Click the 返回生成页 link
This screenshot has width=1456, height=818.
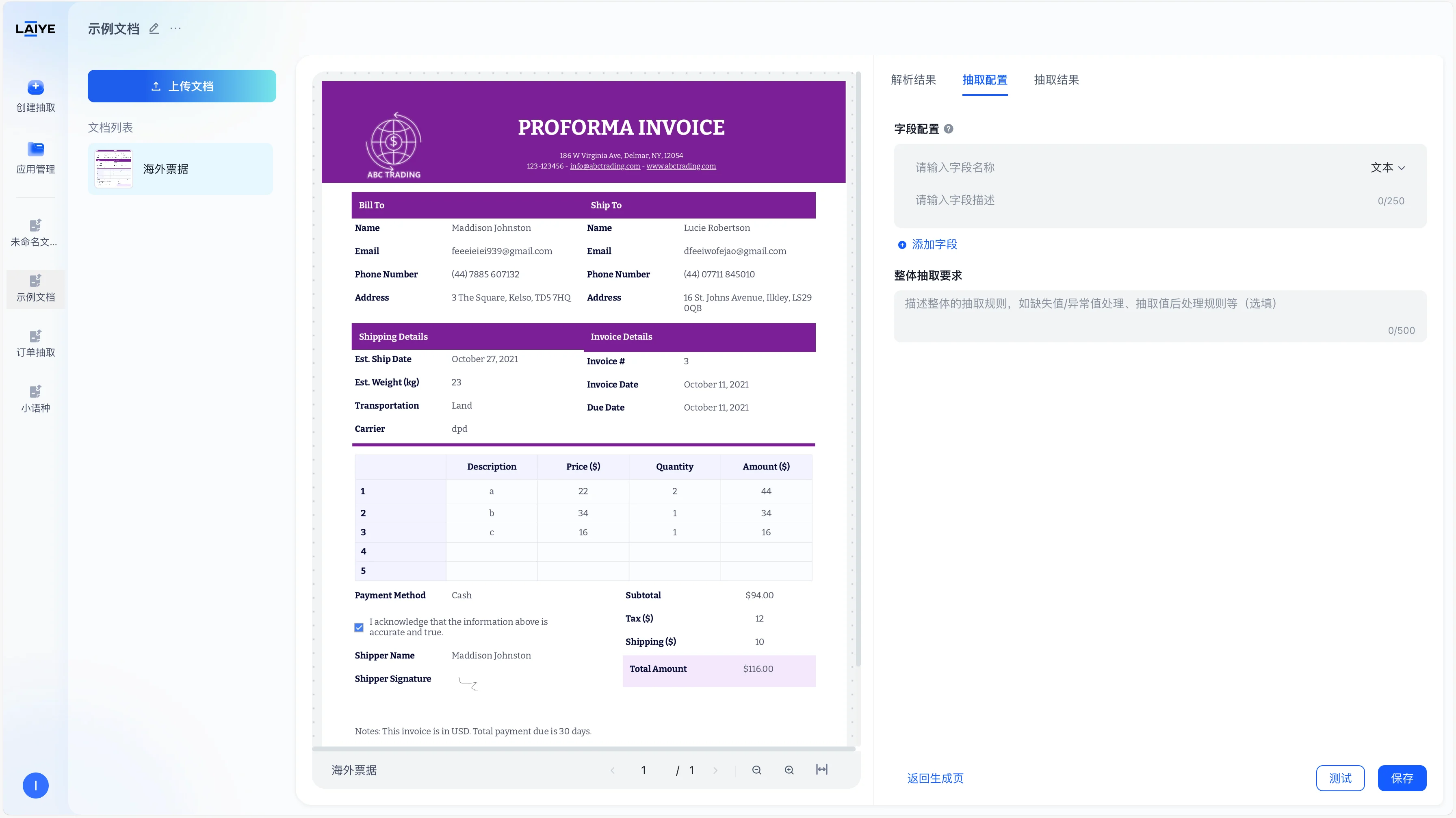pos(936,778)
